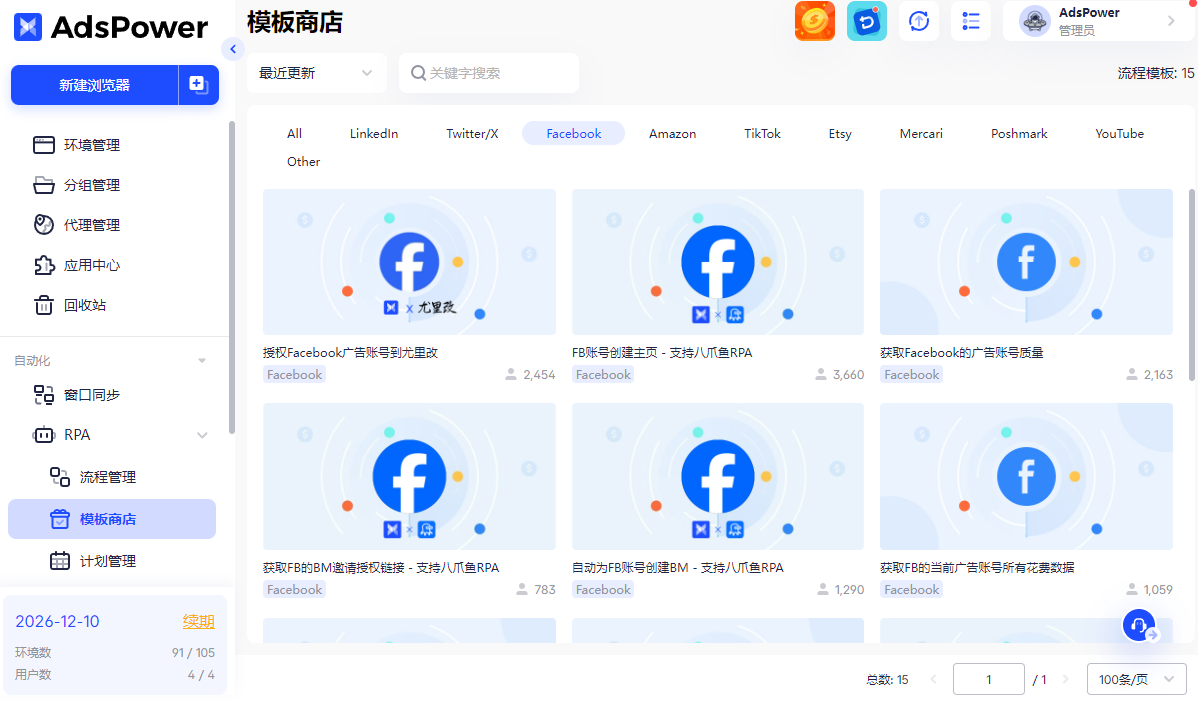Select the Amazon category tab
1198x702 pixels.
(x=672, y=134)
